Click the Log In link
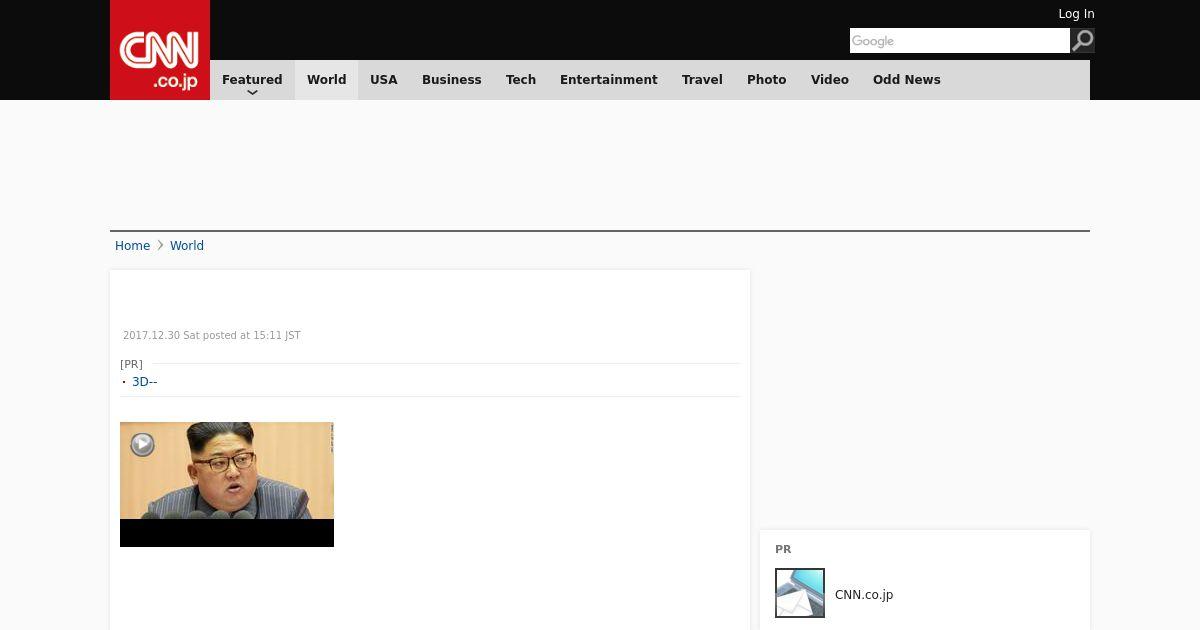1200x630 pixels. coord(1076,14)
